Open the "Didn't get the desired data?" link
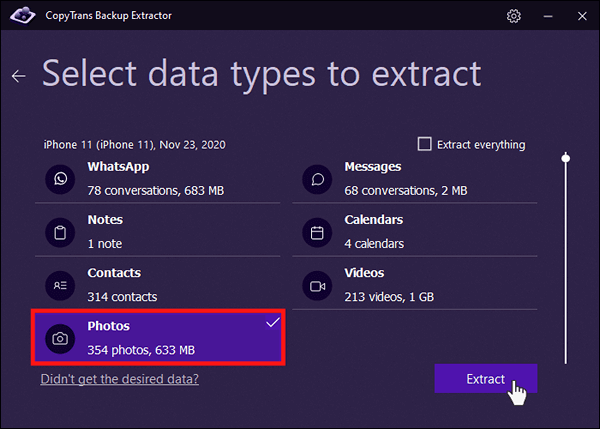Viewport: 600px width, 429px height. pyautogui.click(x=119, y=379)
